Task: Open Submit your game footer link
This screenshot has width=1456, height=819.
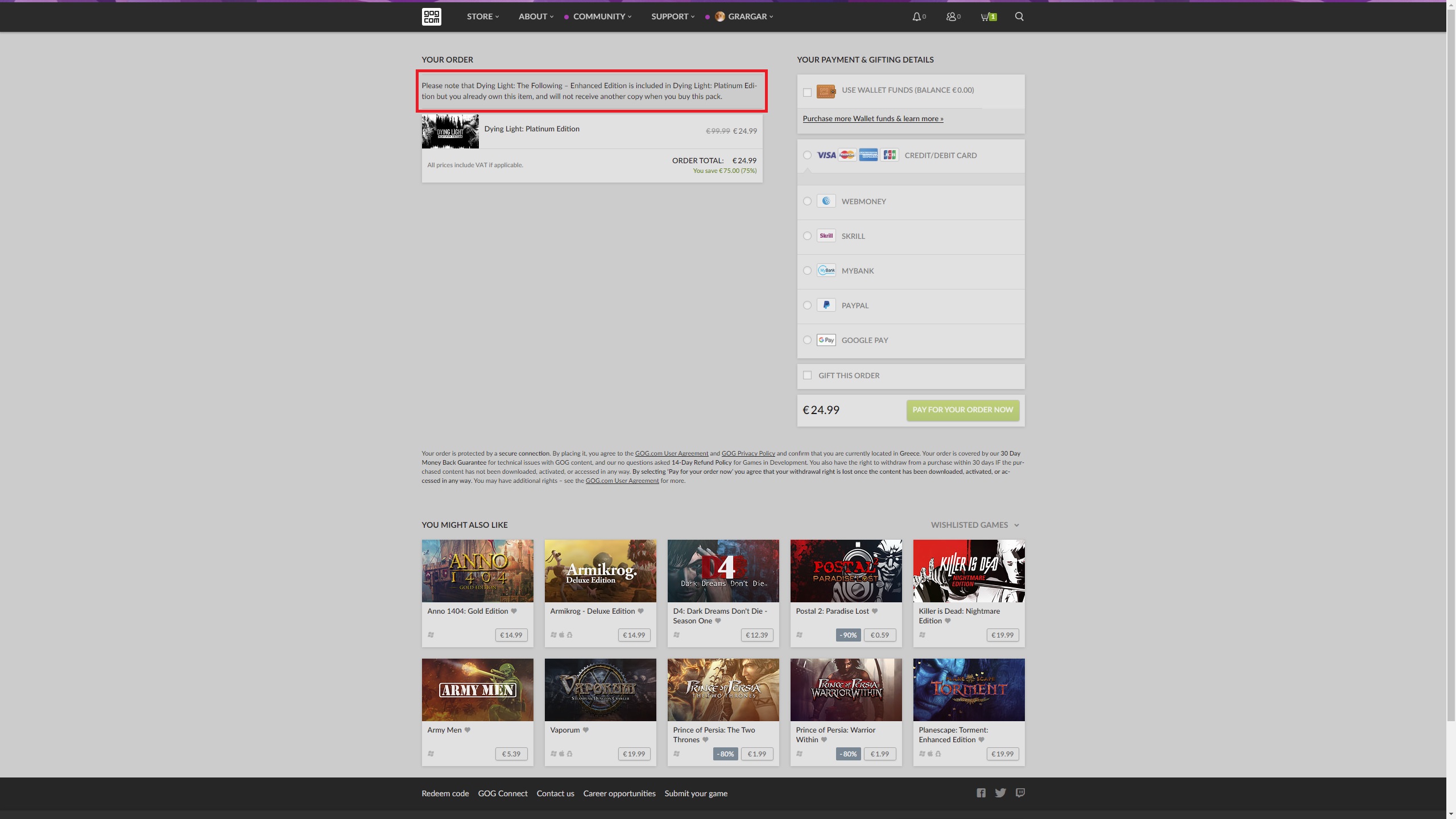Action: [696, 793]
